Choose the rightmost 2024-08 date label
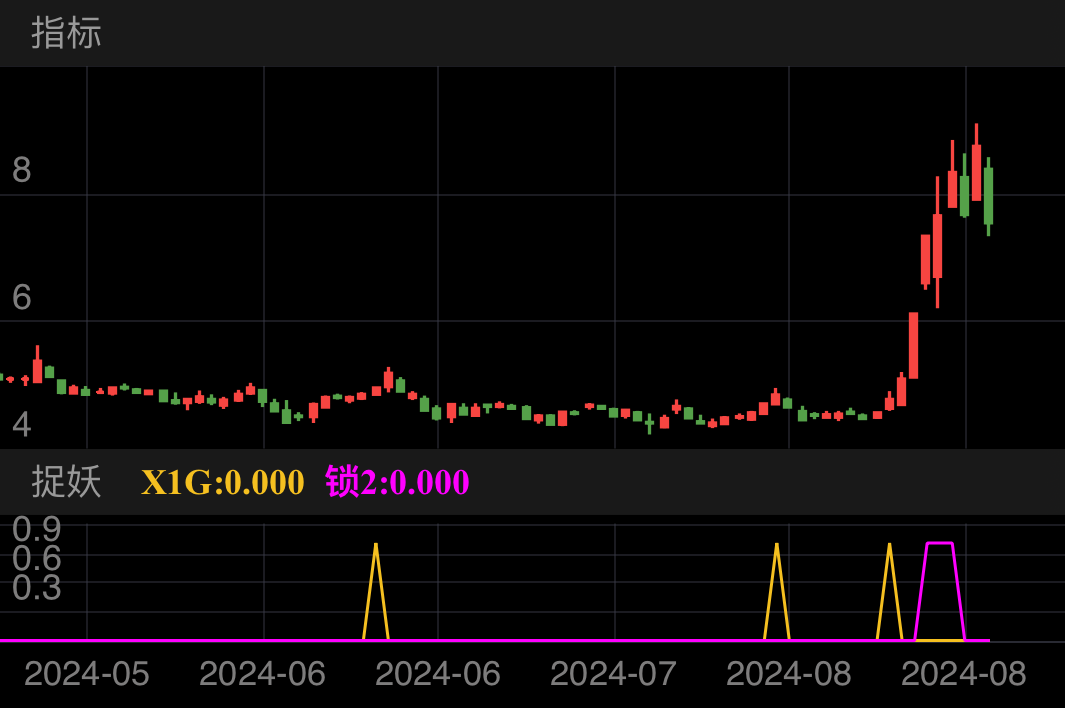This screenshot has width=1065, height=708. (x=963, y=674)
